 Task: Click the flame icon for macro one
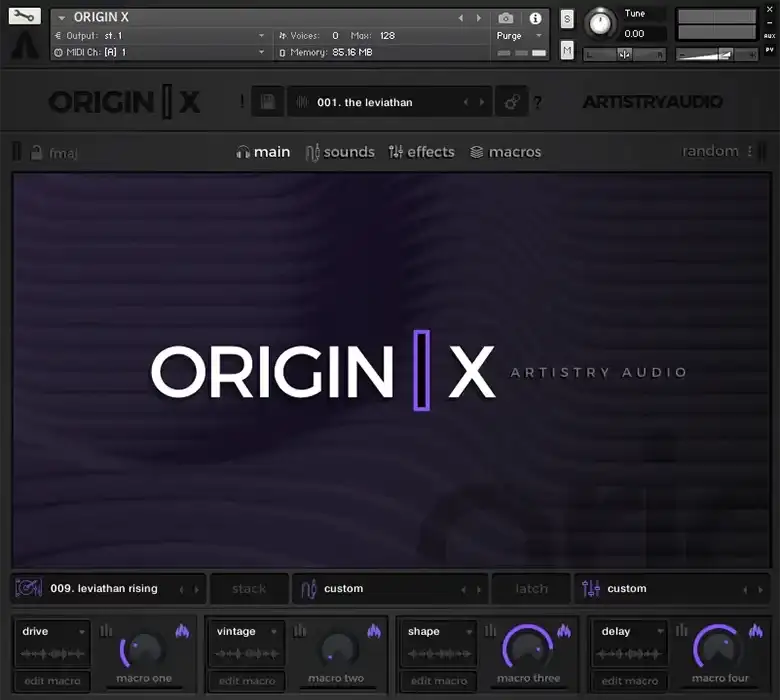point(183,631)
